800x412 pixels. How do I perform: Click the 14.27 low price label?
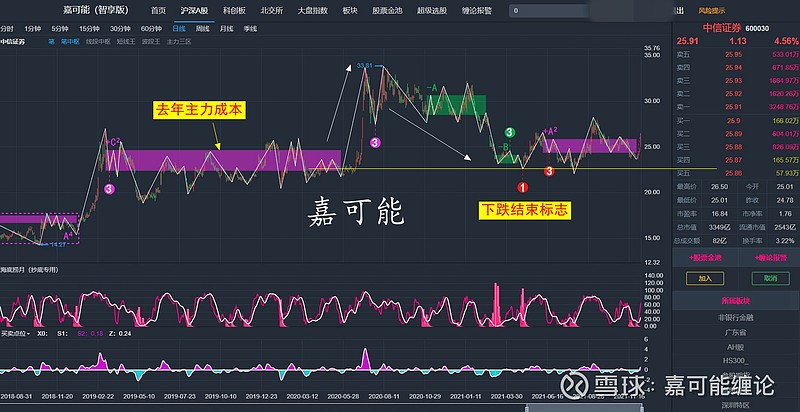(x=58, y=245)
